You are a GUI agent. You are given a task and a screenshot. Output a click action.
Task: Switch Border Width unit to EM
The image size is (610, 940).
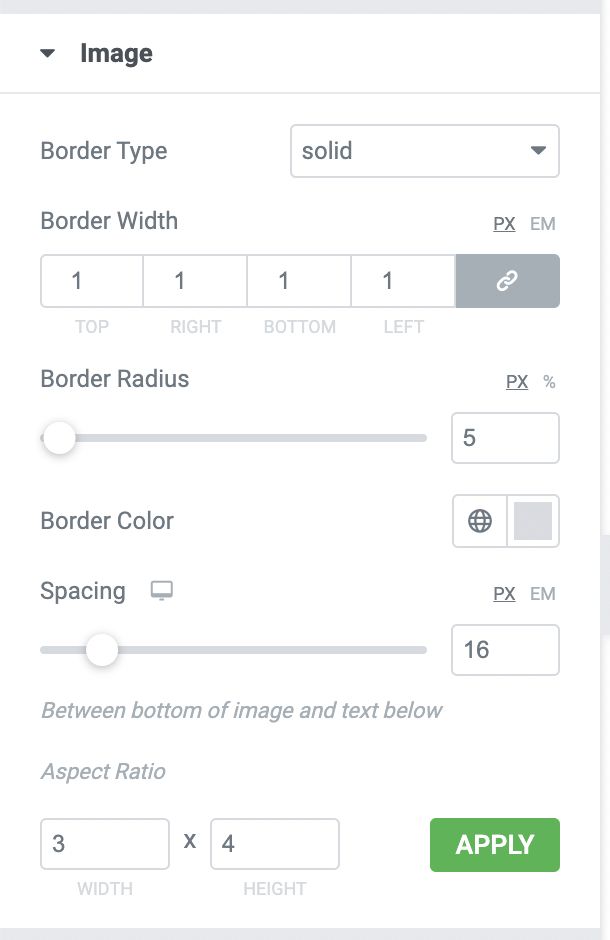click(543, 224)
